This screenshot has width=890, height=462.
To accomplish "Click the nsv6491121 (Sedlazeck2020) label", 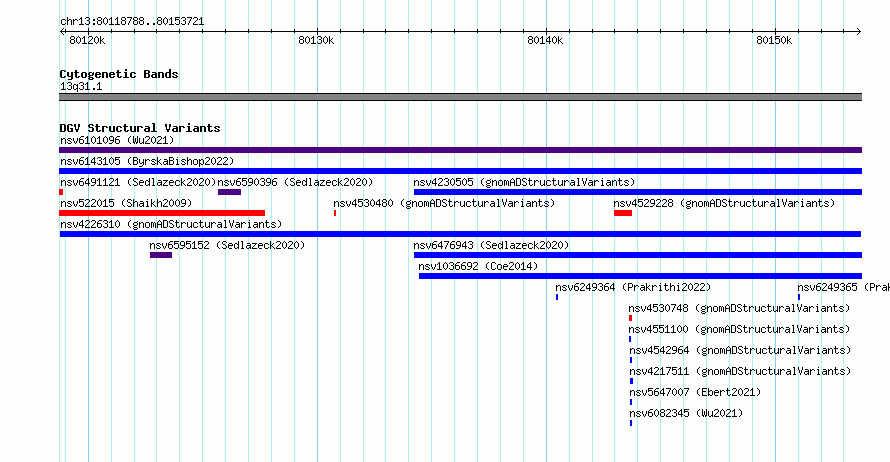I will pyautogui.click(x=138, y=182).
